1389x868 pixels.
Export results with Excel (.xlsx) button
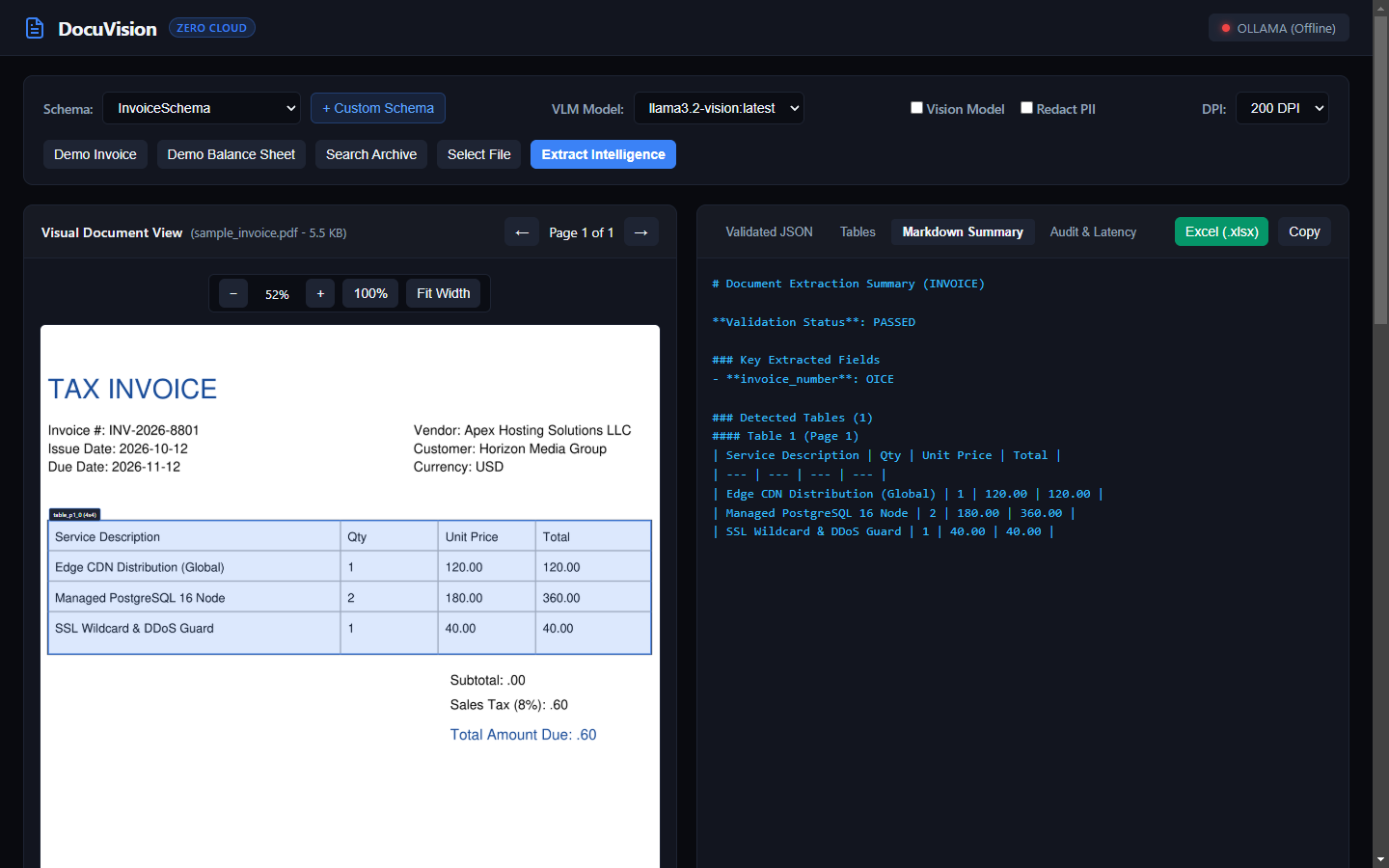pos(1221,231)
